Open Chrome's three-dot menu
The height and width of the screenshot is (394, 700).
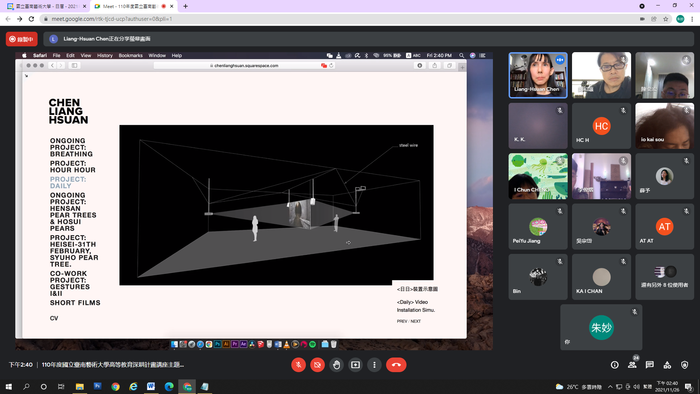[x=692, y=19]
